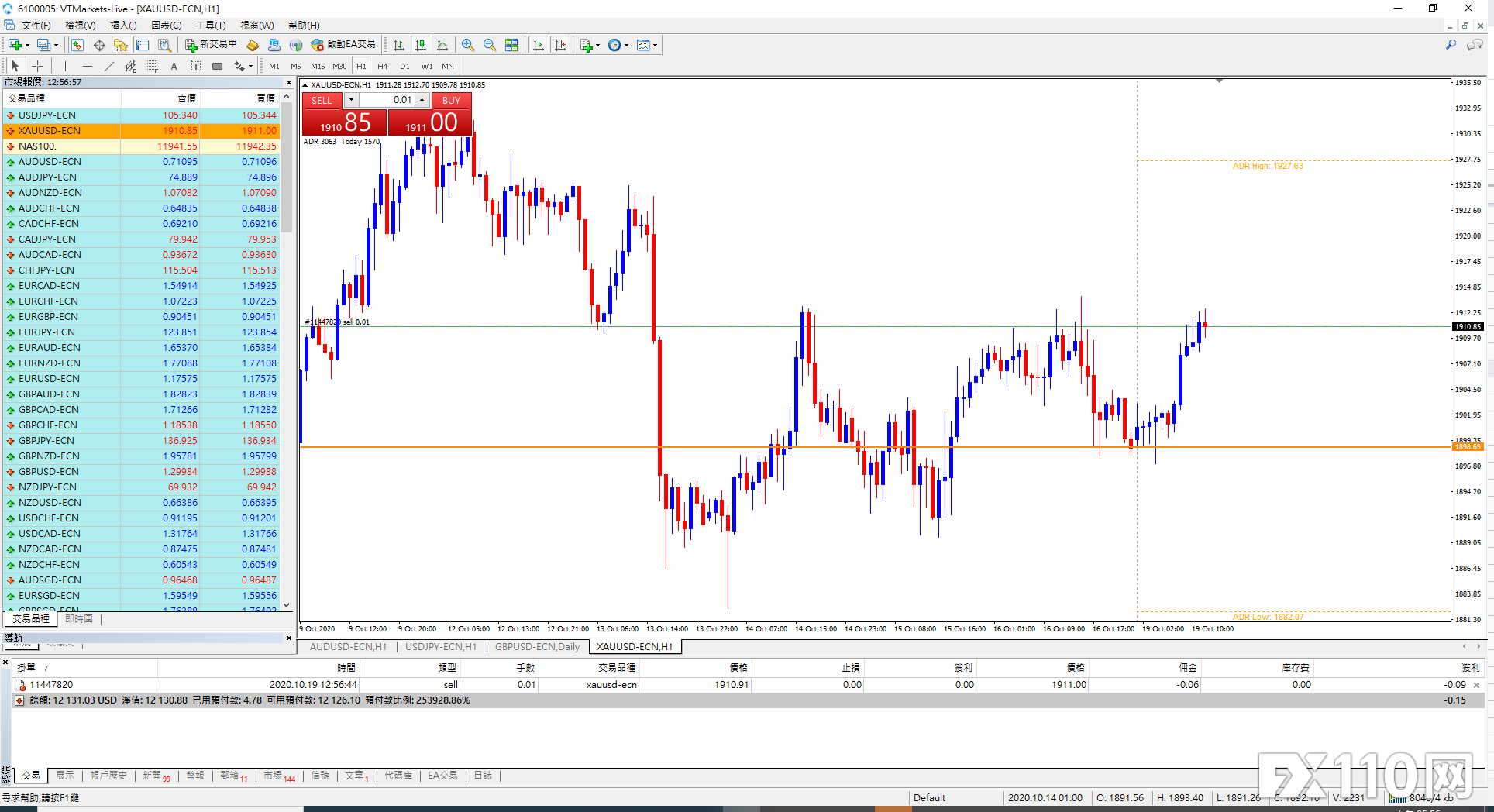
Task: Open the Profiles toolbar button
Action: pyautogui.click(x=45, y=45)
